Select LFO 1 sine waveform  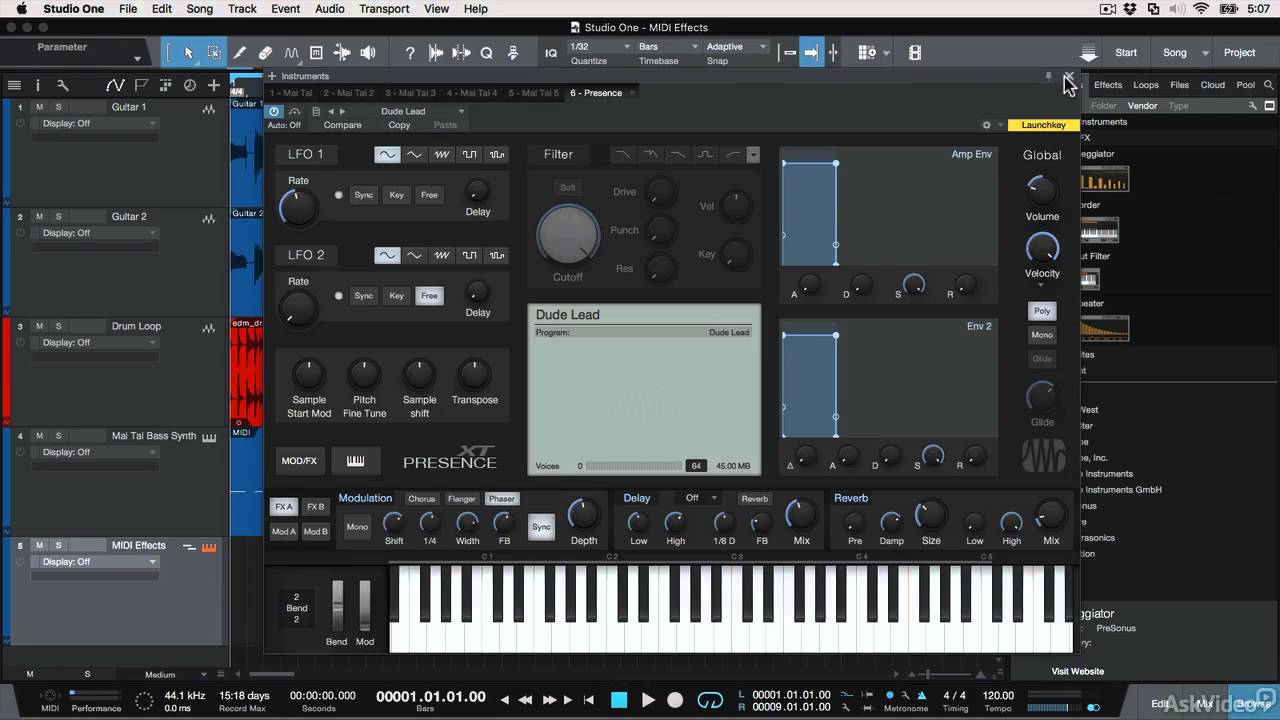[387, 154]
